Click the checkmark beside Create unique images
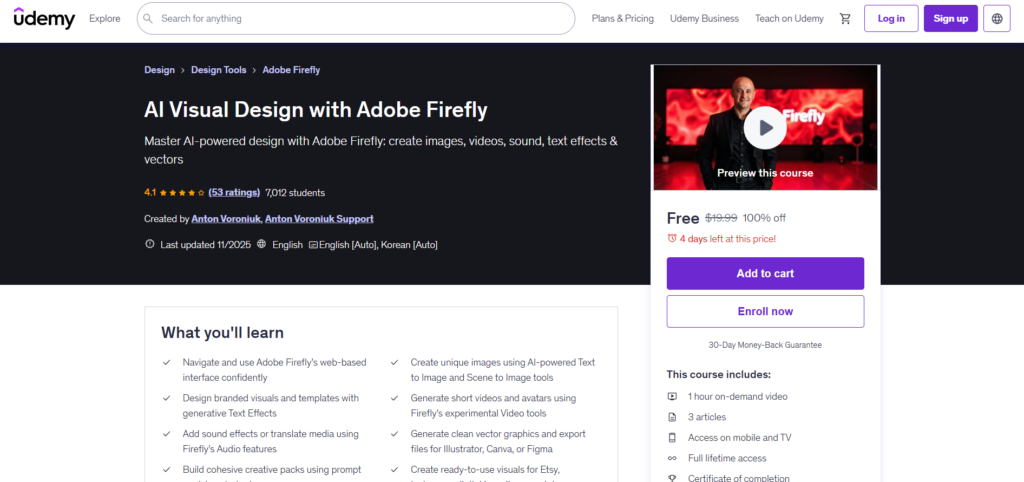Image resolution: width=1024 pixels, height=482 pixels. coord(394,362)
